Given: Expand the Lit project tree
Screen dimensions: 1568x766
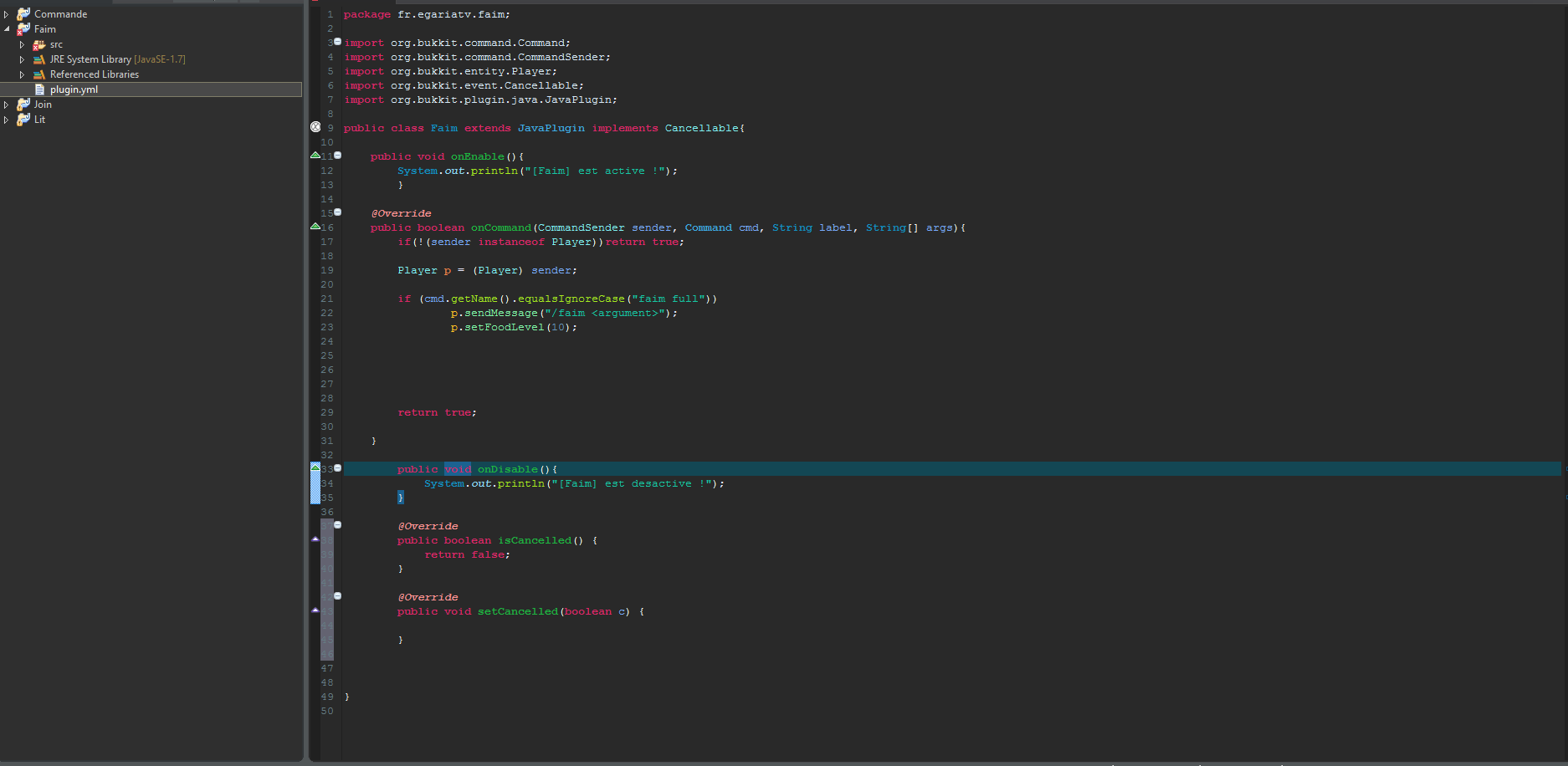Looking at the screenshot, I should 7,120.
